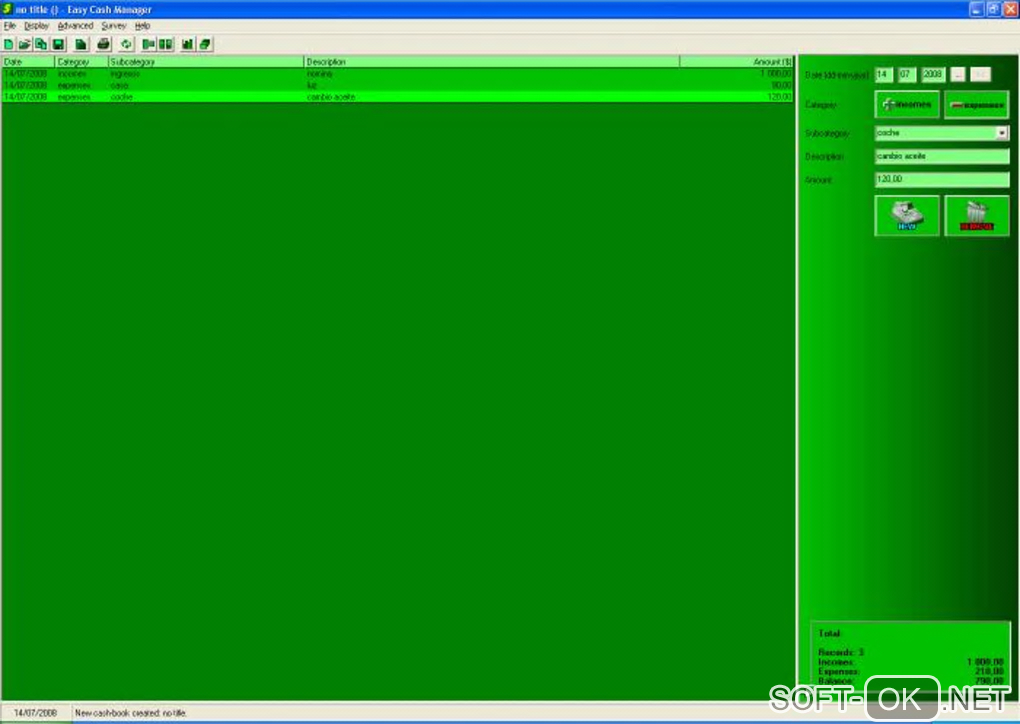This screenshot has width=1020, height=724.
Task: Click the 'New cashbook created' status message
Action: click(131, 713)
